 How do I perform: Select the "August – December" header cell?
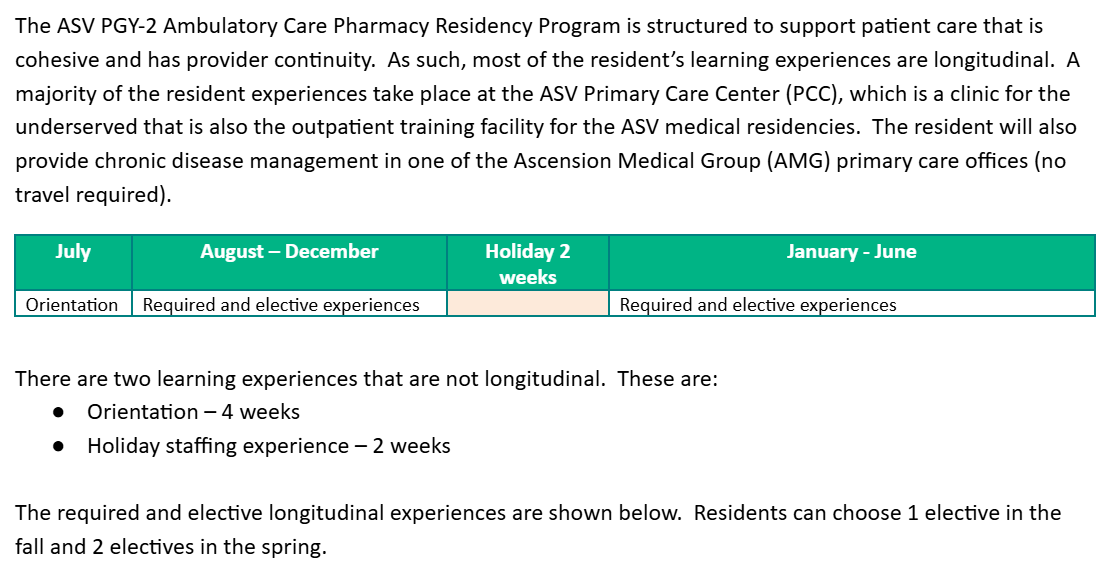click(289, 252)
